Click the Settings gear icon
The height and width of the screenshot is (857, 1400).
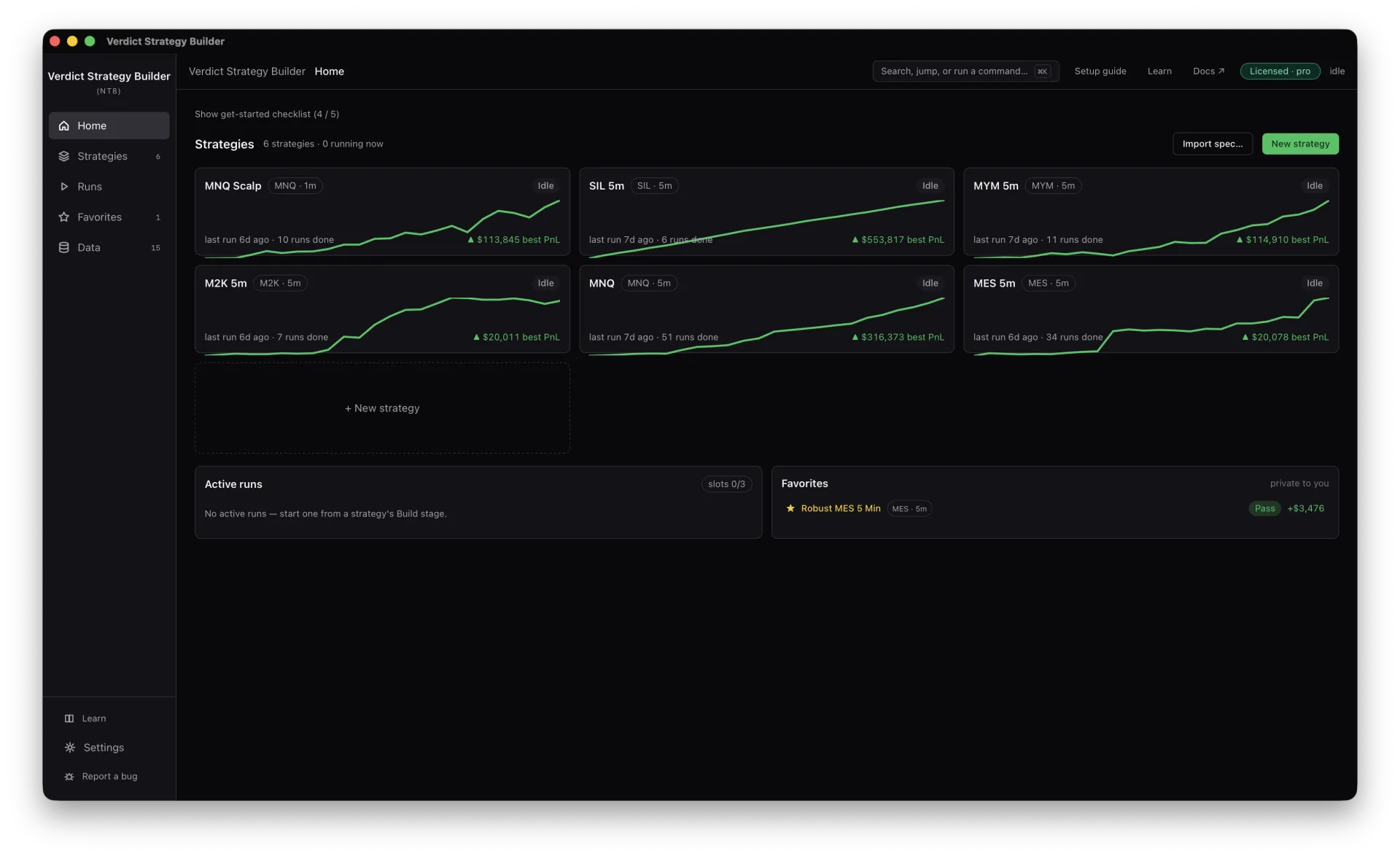[x=70, y=748]
